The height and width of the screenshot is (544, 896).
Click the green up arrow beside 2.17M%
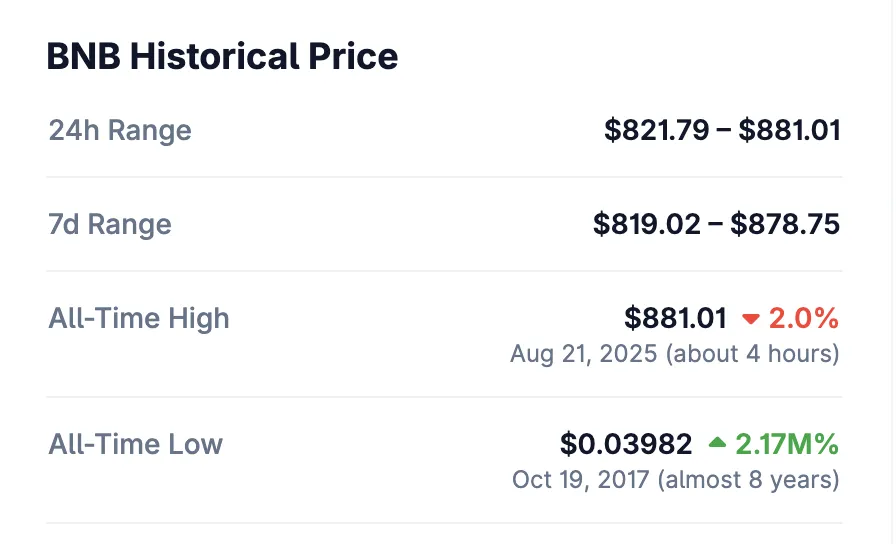click(x=718, y=443)
